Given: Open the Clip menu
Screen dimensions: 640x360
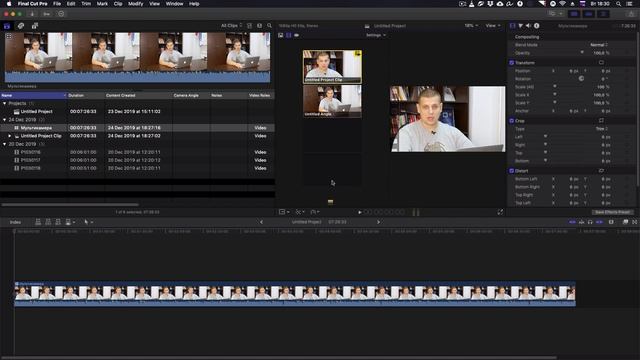Looking at the screenshot, I should coord(118,4).
